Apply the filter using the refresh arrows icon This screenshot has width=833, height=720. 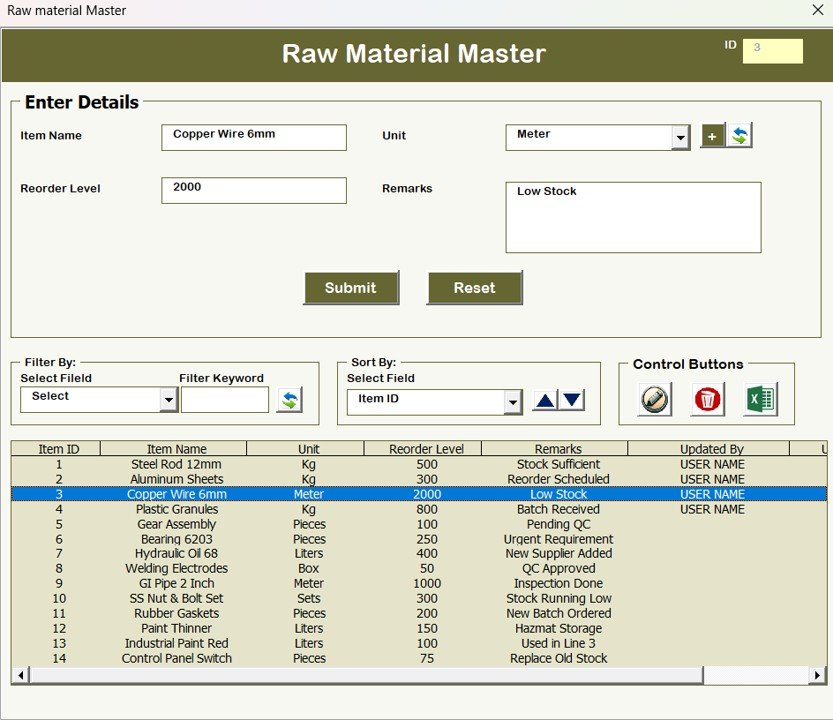pos(290,398)
